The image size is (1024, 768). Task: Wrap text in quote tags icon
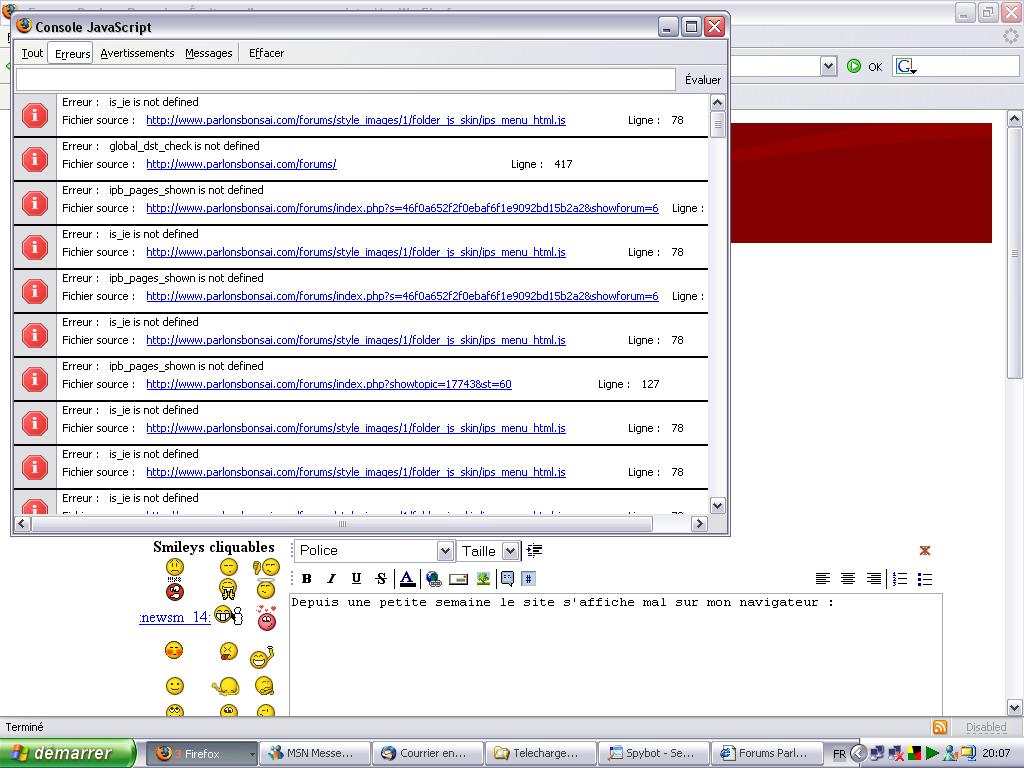click(507, 578)
